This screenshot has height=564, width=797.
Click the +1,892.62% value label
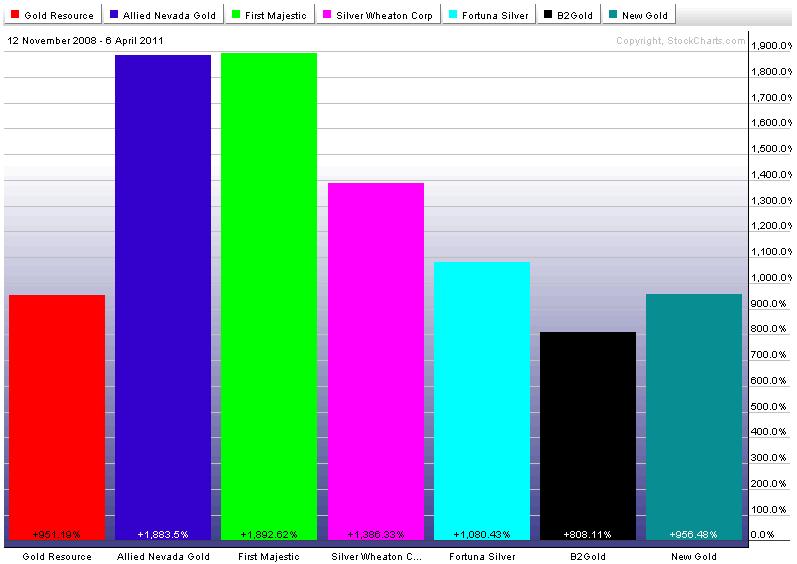click(269, 535)
